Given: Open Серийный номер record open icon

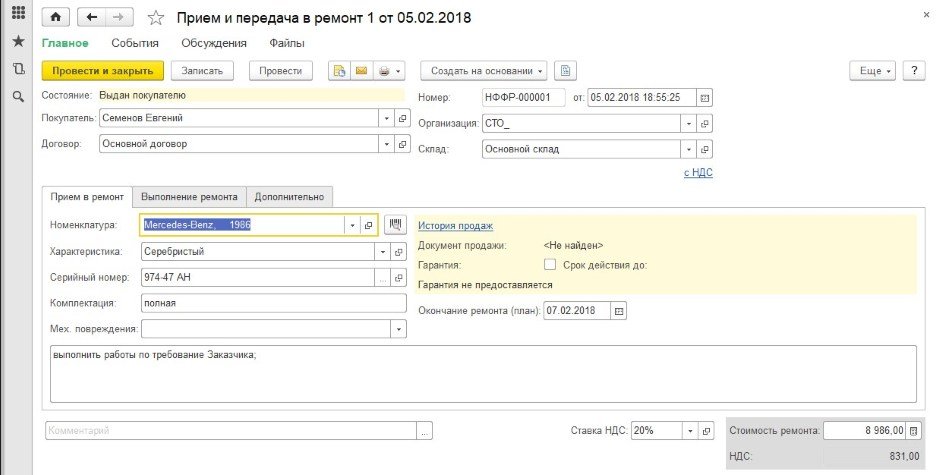Looking at the screenshot, I should (399, 278).
